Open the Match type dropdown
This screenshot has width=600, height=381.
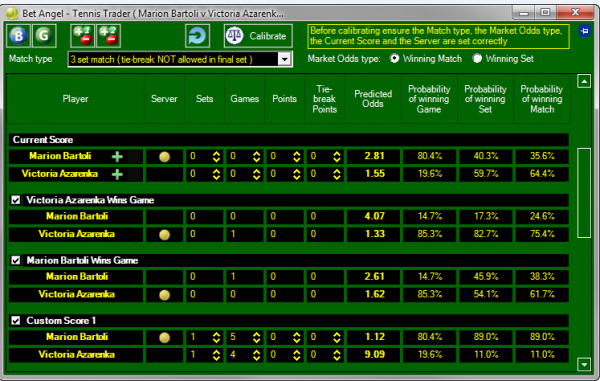284,59
